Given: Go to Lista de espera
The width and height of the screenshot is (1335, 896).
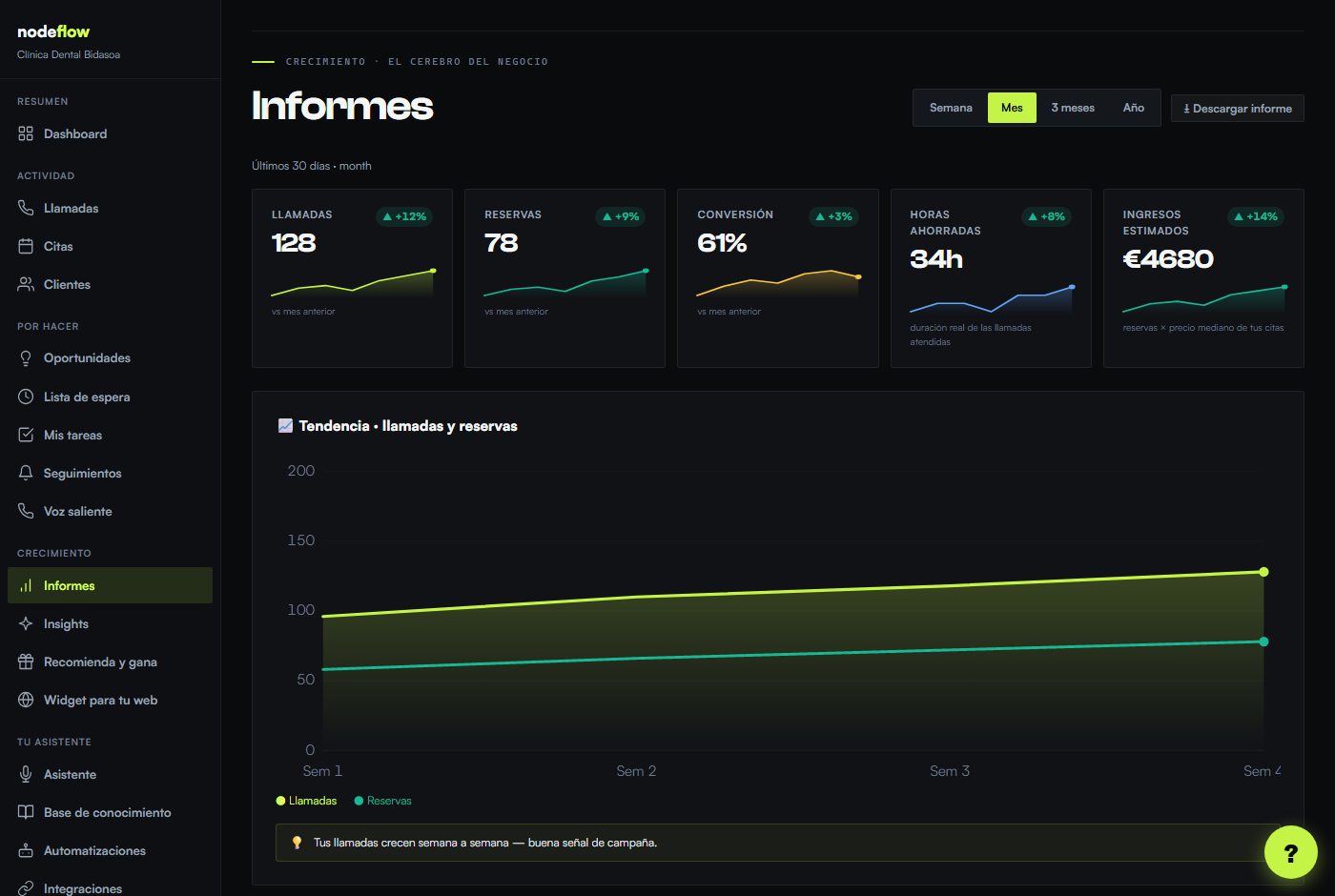Looking at the screenshot, I should pyautogui.click(x=110, y=397).
